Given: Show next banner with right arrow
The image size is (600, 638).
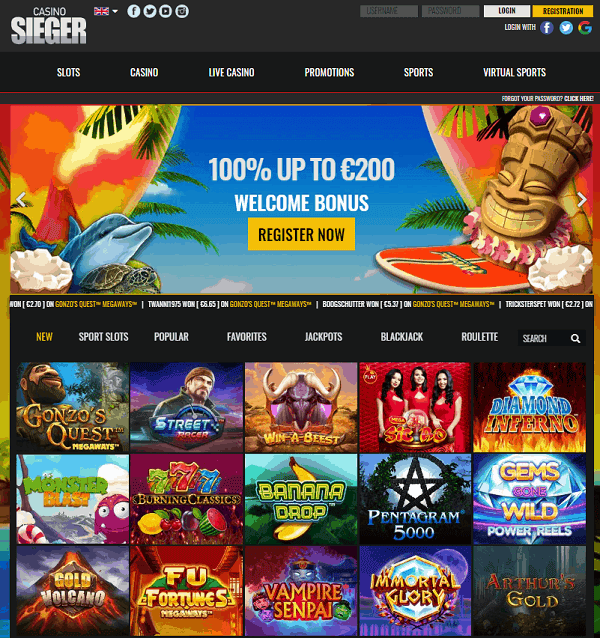Looking at the screenshot, I should [582, 199].
